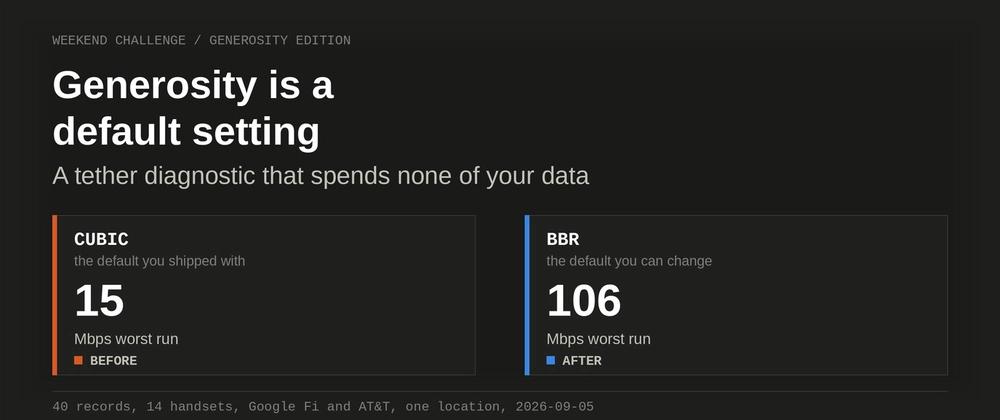Click the tether diagnostic subtitle
The width and height of the screenshot is (1000, 420).
[321, 176]
